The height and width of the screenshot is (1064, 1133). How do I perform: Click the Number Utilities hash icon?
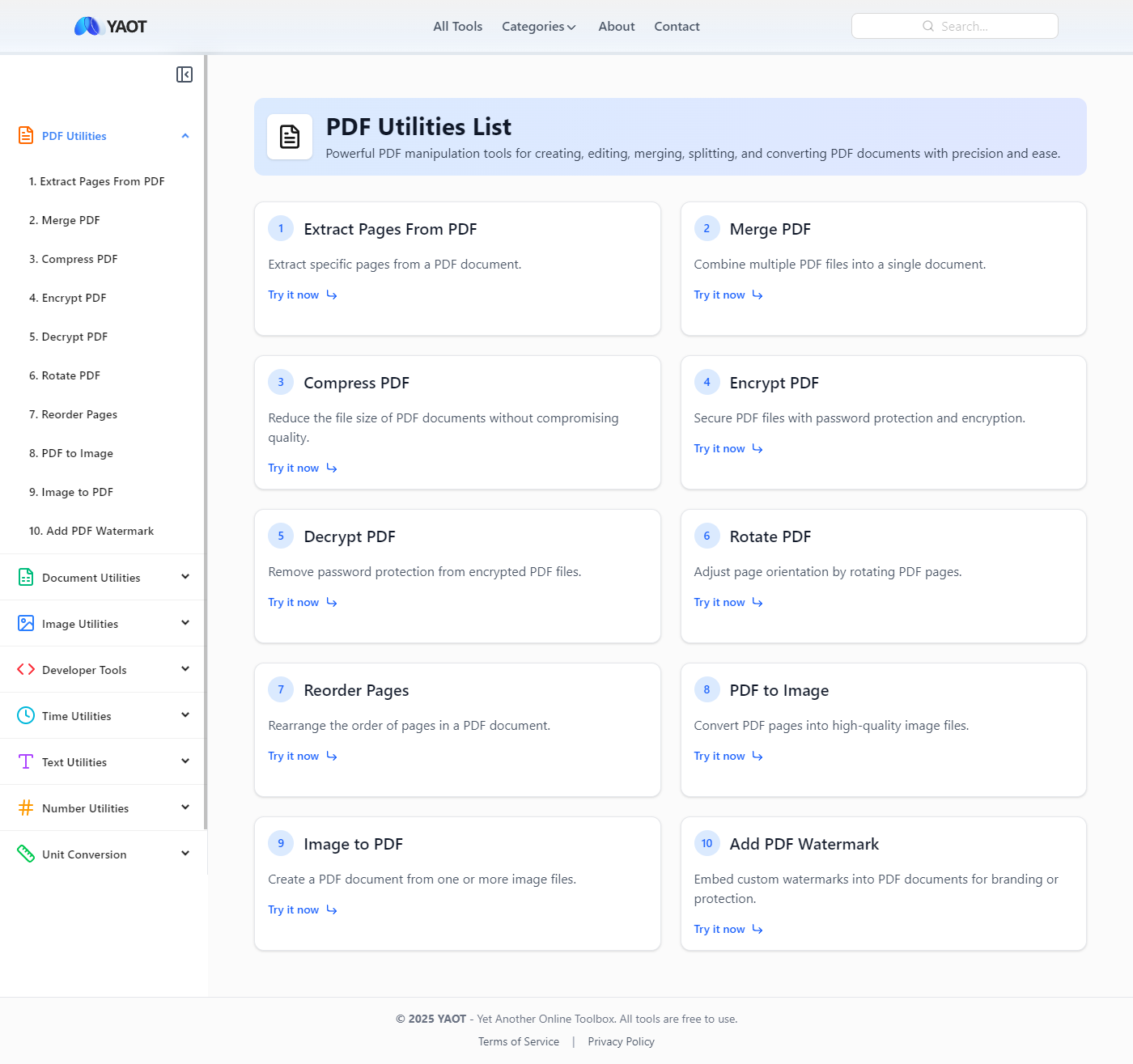pyautogui.click(x=26, y=808)
